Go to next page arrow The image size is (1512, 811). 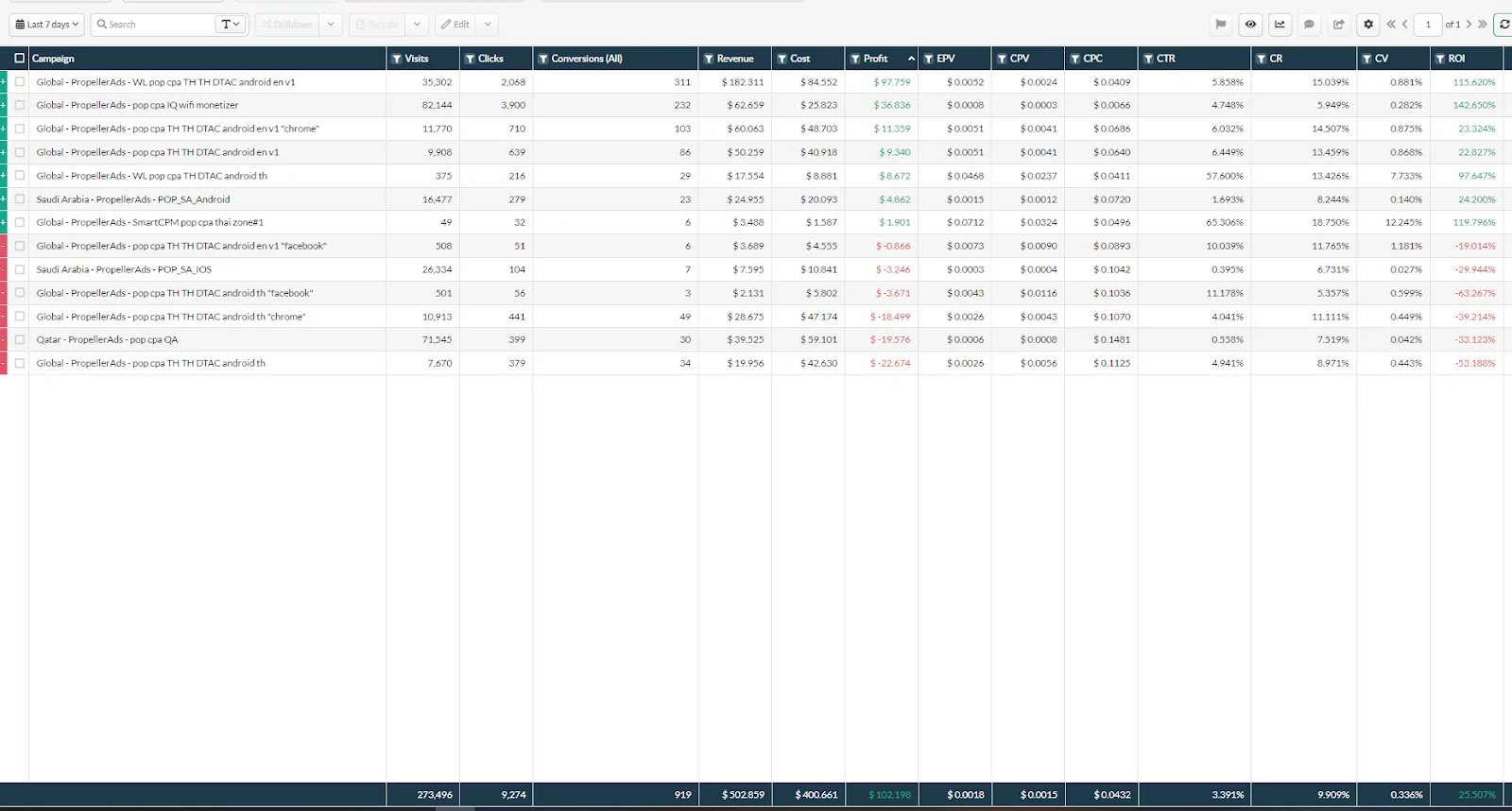pyautogui.click(x=1469, y=25)
